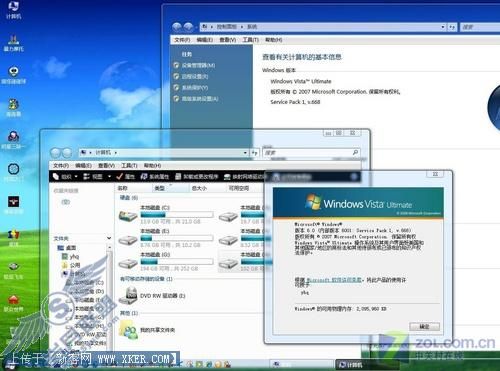Image resolution: width=500 pixels, height=371 pixels.
Task: Open Advanced system settings (高级系统设置) link
Action: click(200, 99)
